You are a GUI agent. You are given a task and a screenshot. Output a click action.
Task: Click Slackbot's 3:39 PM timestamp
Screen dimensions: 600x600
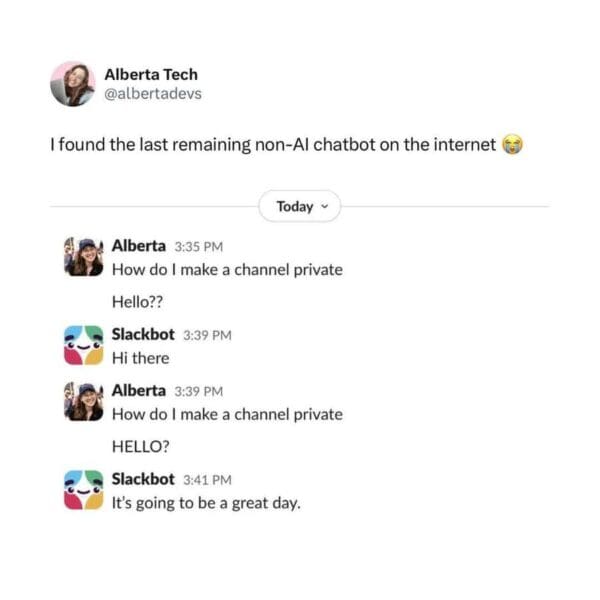pos(207,335)
